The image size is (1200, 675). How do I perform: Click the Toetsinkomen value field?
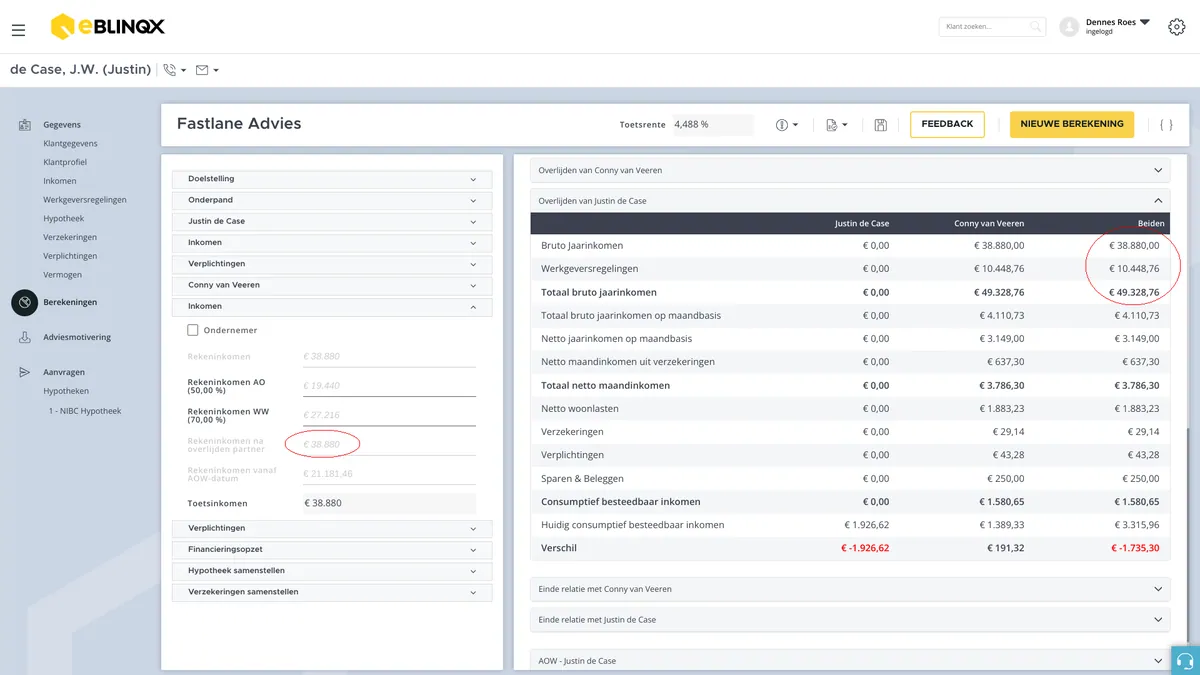(x=389, y=503)
